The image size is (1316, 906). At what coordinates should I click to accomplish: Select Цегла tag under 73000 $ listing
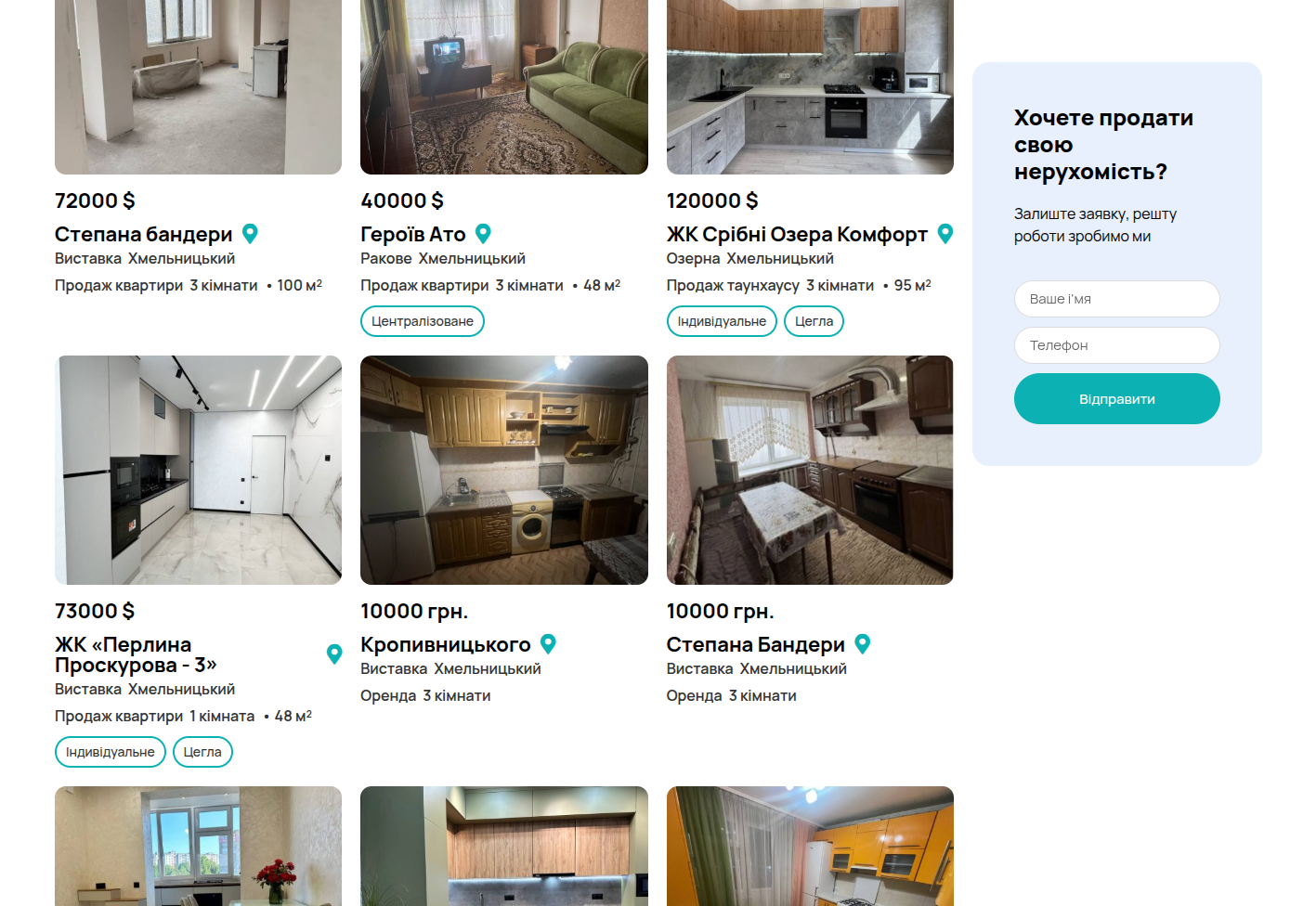point(202,752)
